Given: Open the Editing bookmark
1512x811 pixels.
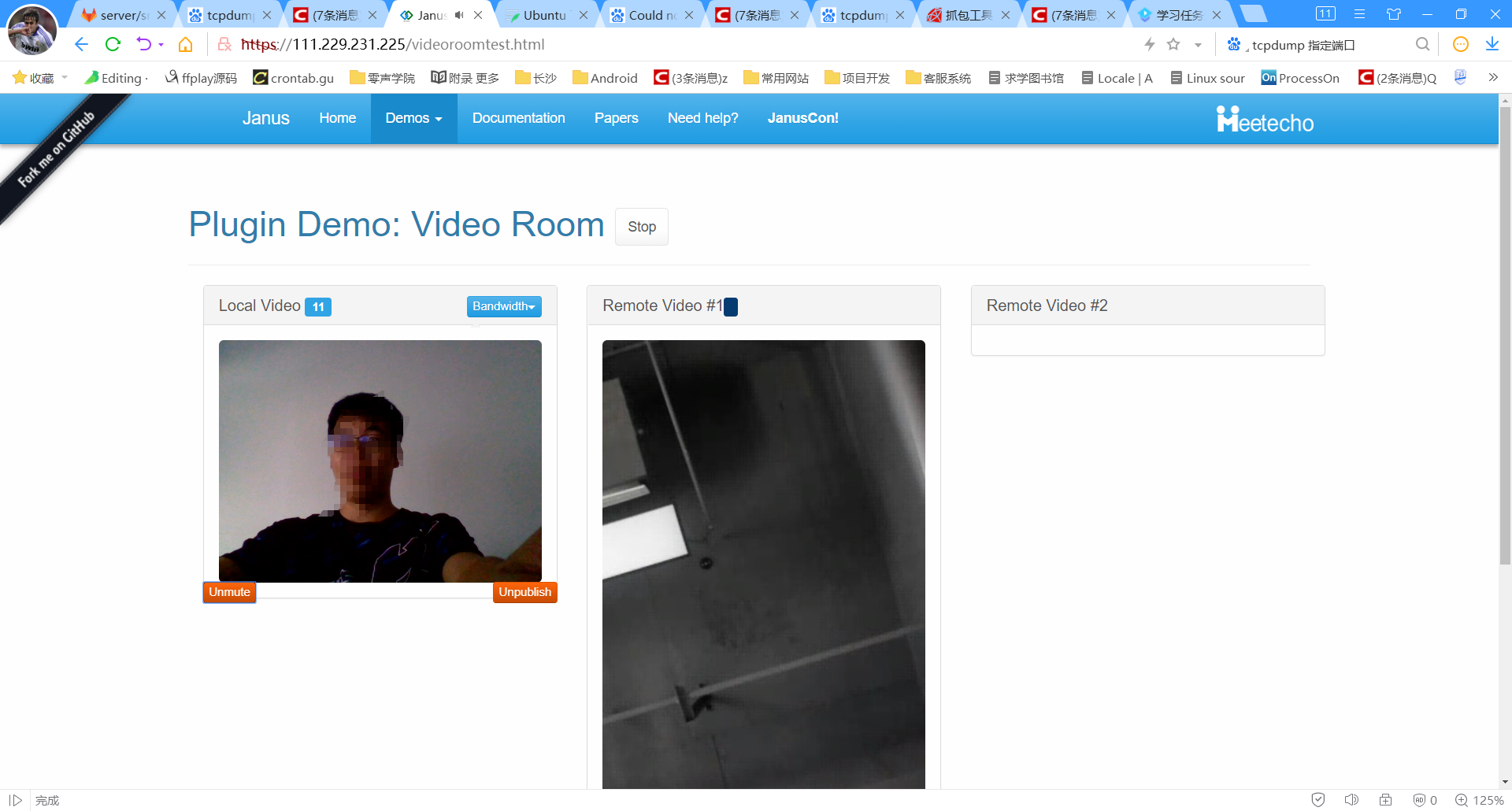Looking at the screenshot, I should 116,77.
